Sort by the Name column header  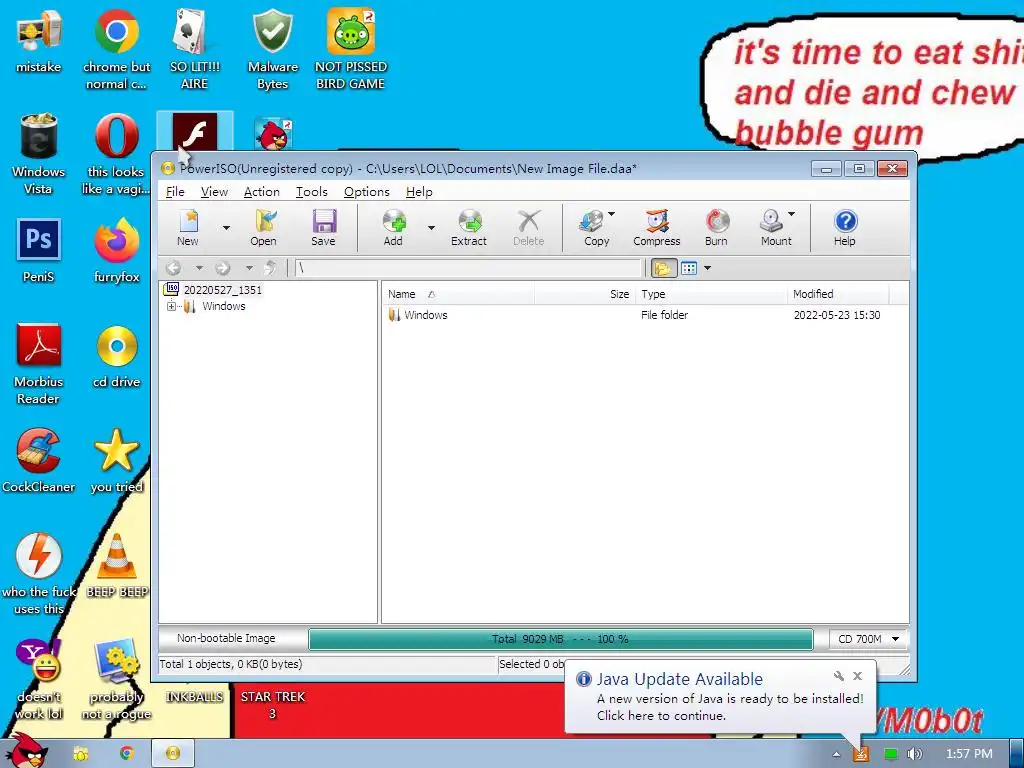[x=458, y=294]
